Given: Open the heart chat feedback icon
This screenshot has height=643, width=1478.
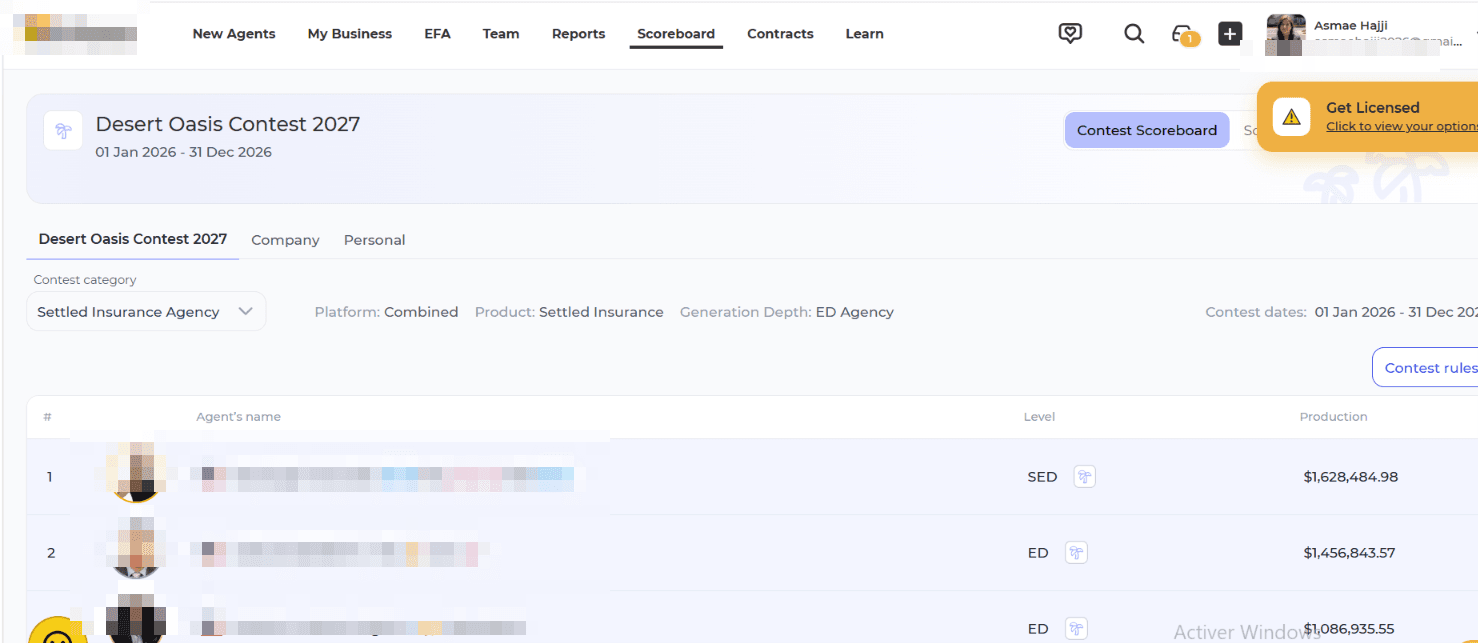Looking at the screenshot, I should (x=1070, y=34).
